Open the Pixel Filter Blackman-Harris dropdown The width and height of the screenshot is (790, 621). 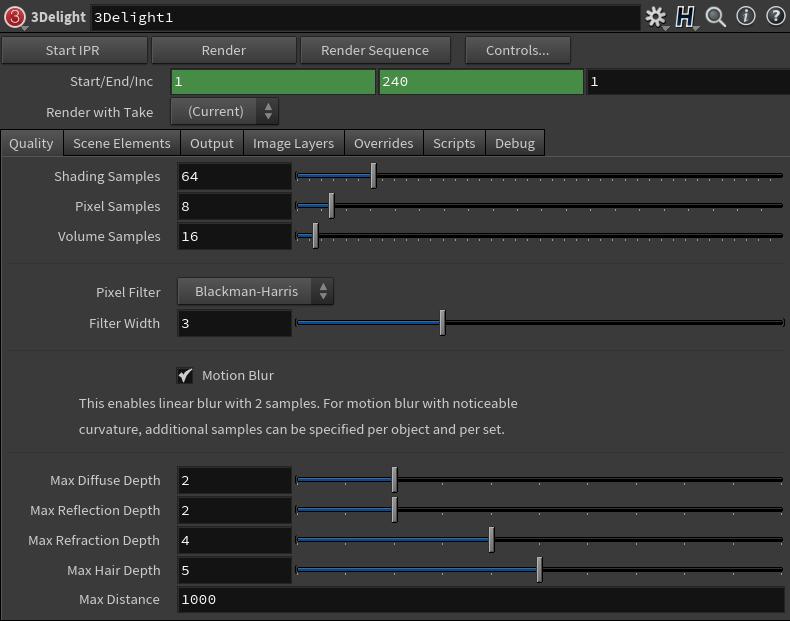coord(255,291)
